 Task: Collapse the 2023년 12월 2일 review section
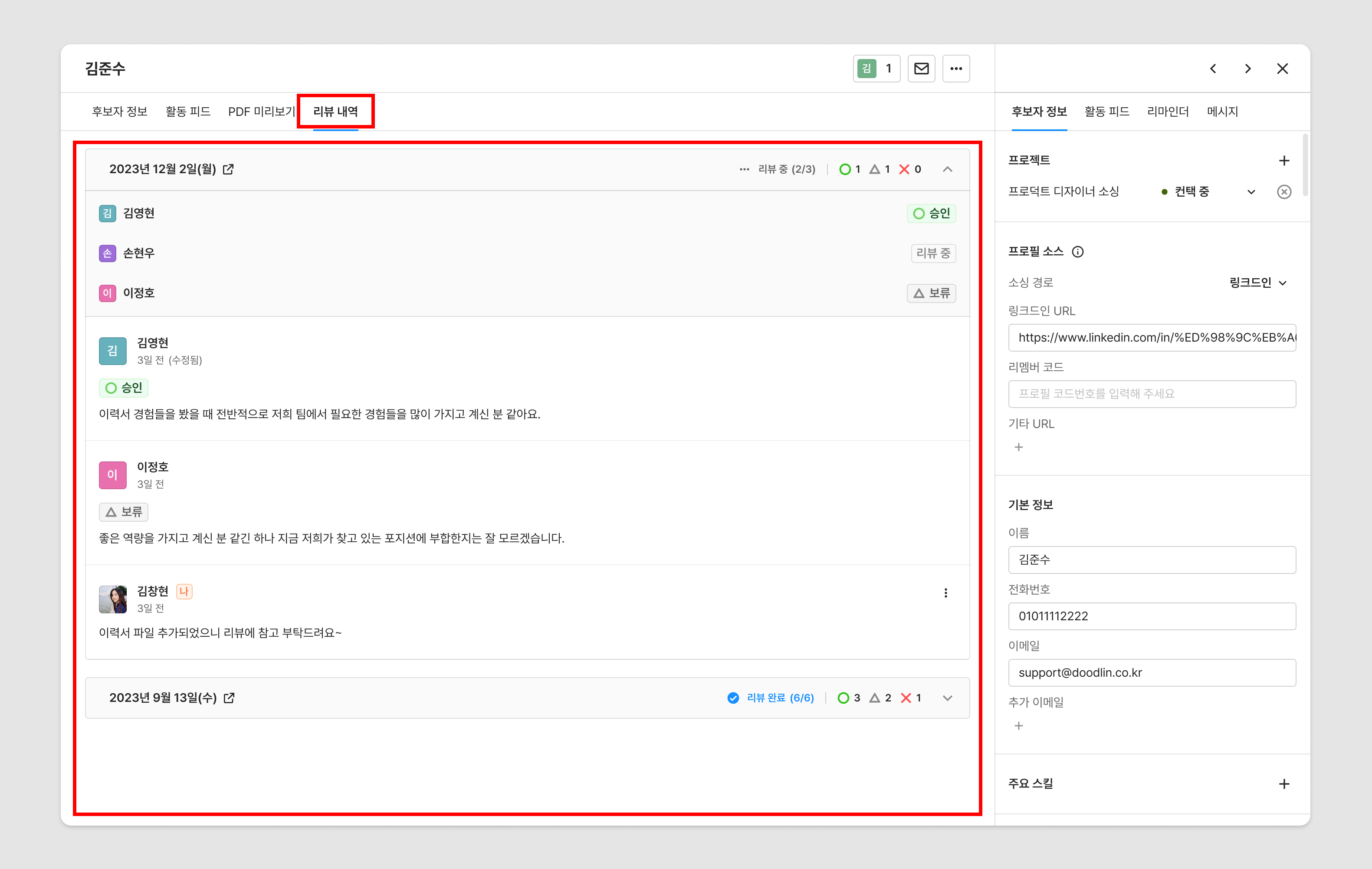[x=948, y=169]
